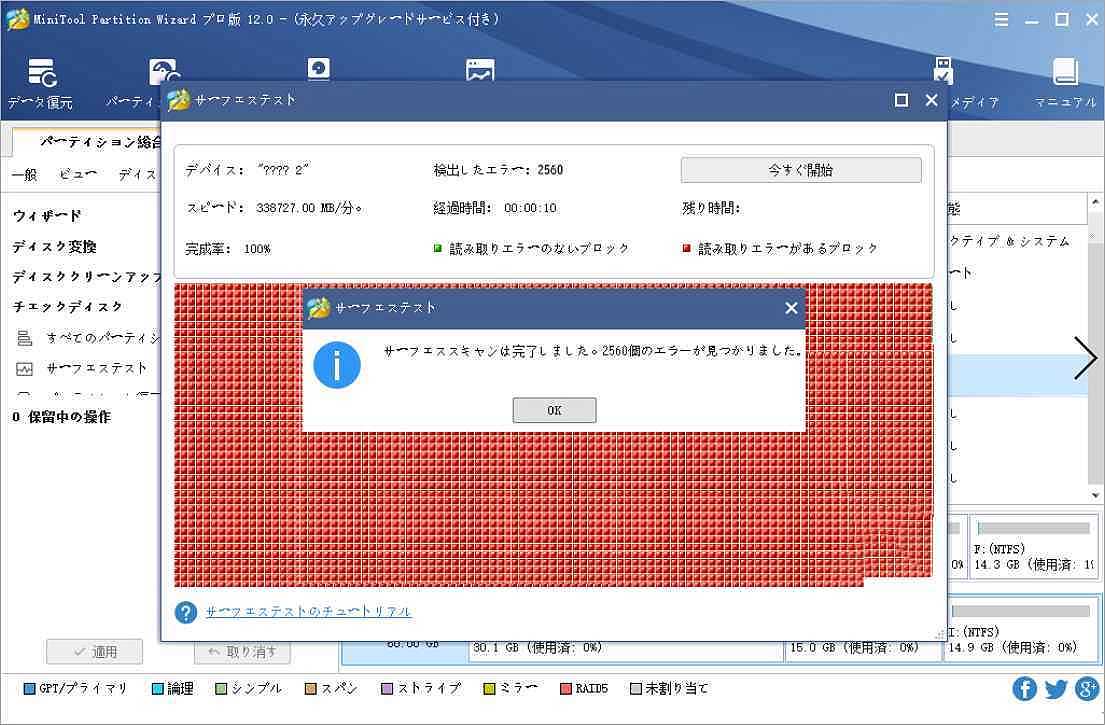The height and width of the screenshot is (725, 1105).
Task: Click the 15.0 GB partition block
Action: tap(863, 650)
